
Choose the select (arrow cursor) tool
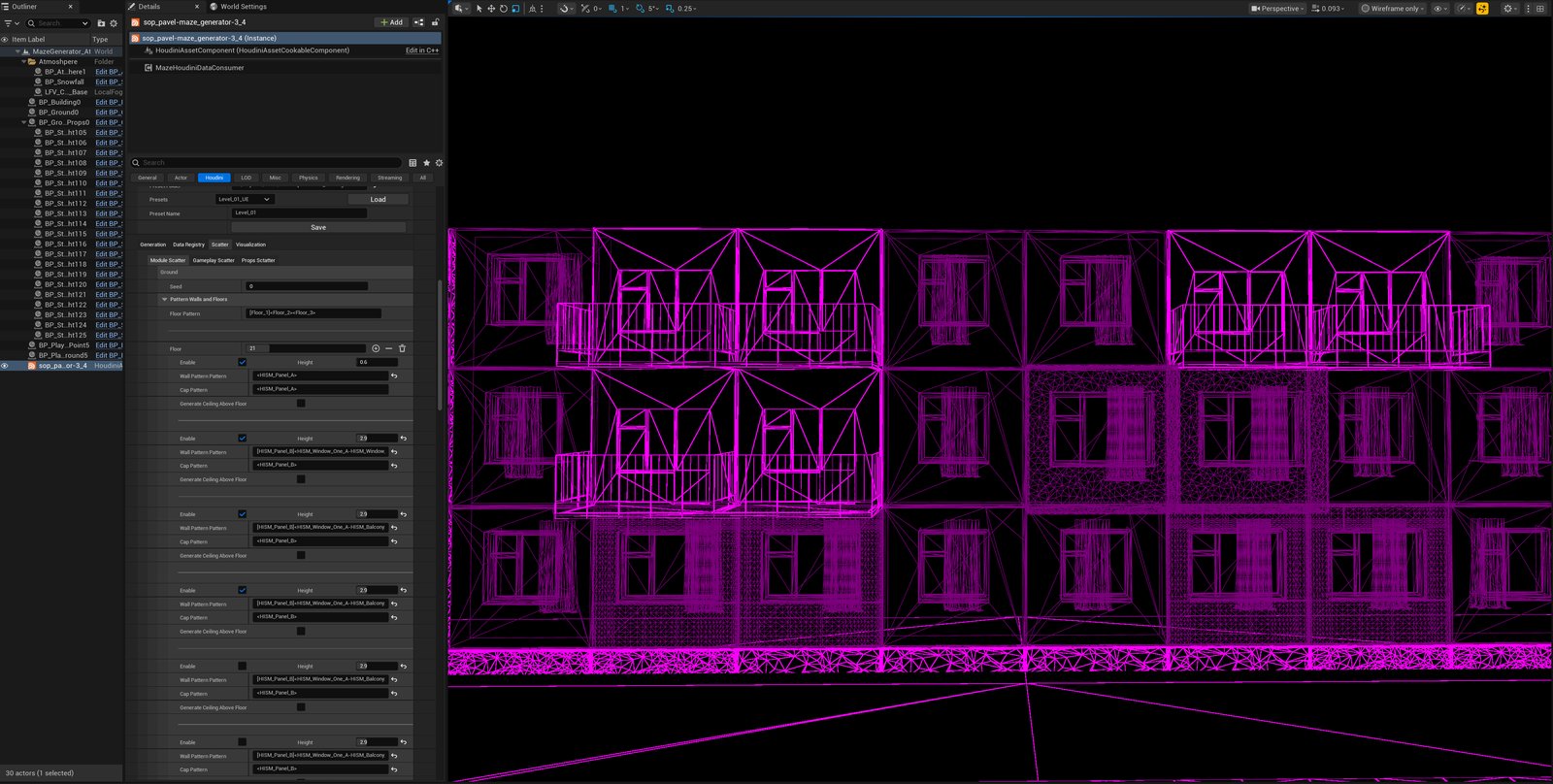(x=479, y=9)
